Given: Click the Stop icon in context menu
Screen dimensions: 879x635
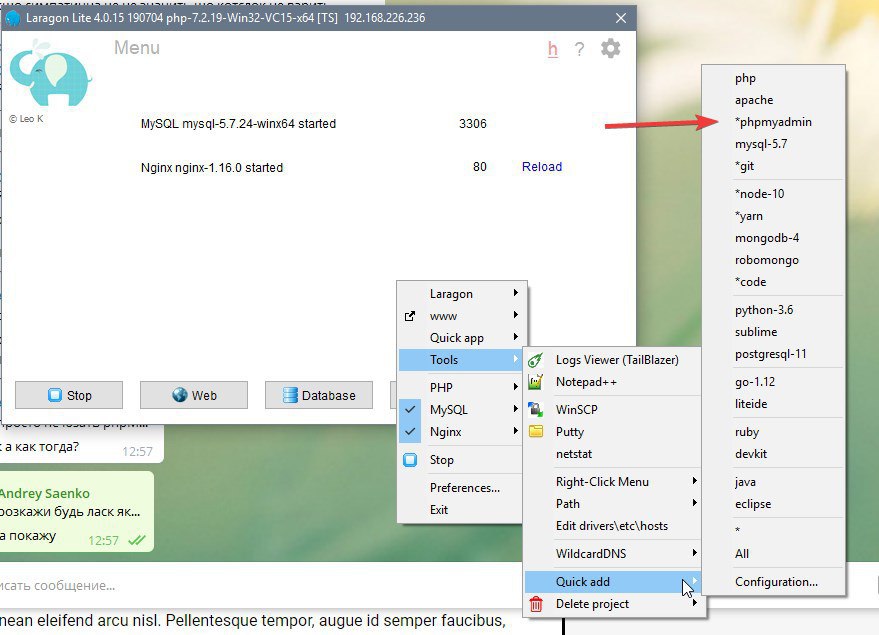Looking at the screenshot, I should pyautogui.click(x=410, y=460).
